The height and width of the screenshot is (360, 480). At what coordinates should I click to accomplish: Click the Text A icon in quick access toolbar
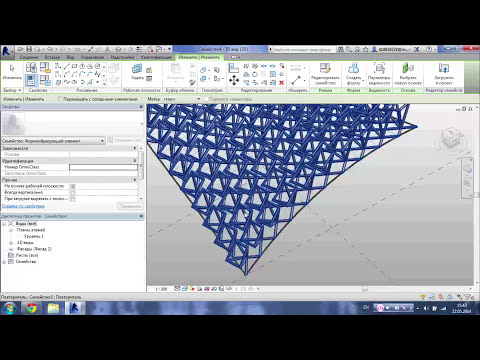(x=107, y=49)
